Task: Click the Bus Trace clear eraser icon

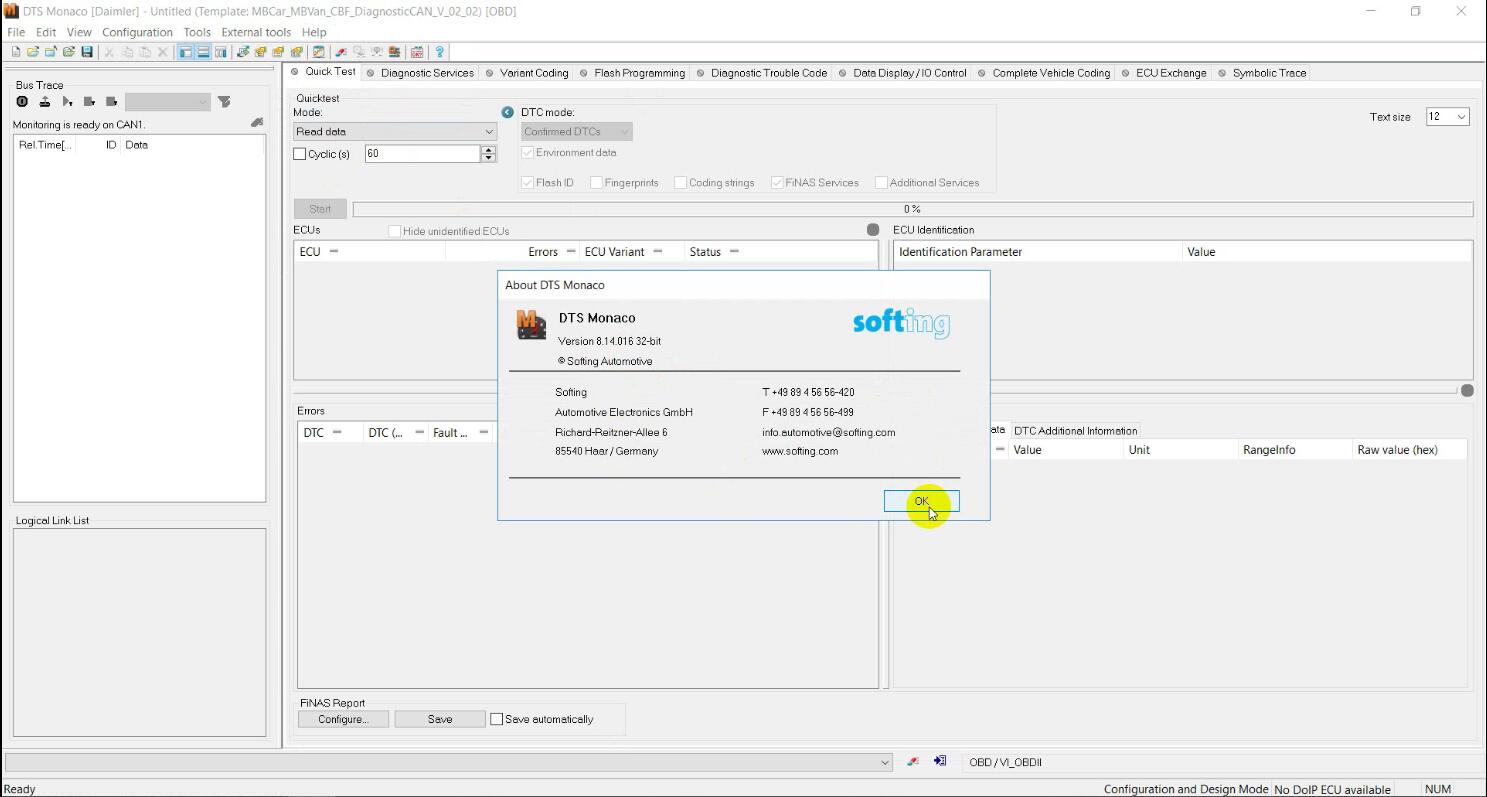Action: coord(257,123)
